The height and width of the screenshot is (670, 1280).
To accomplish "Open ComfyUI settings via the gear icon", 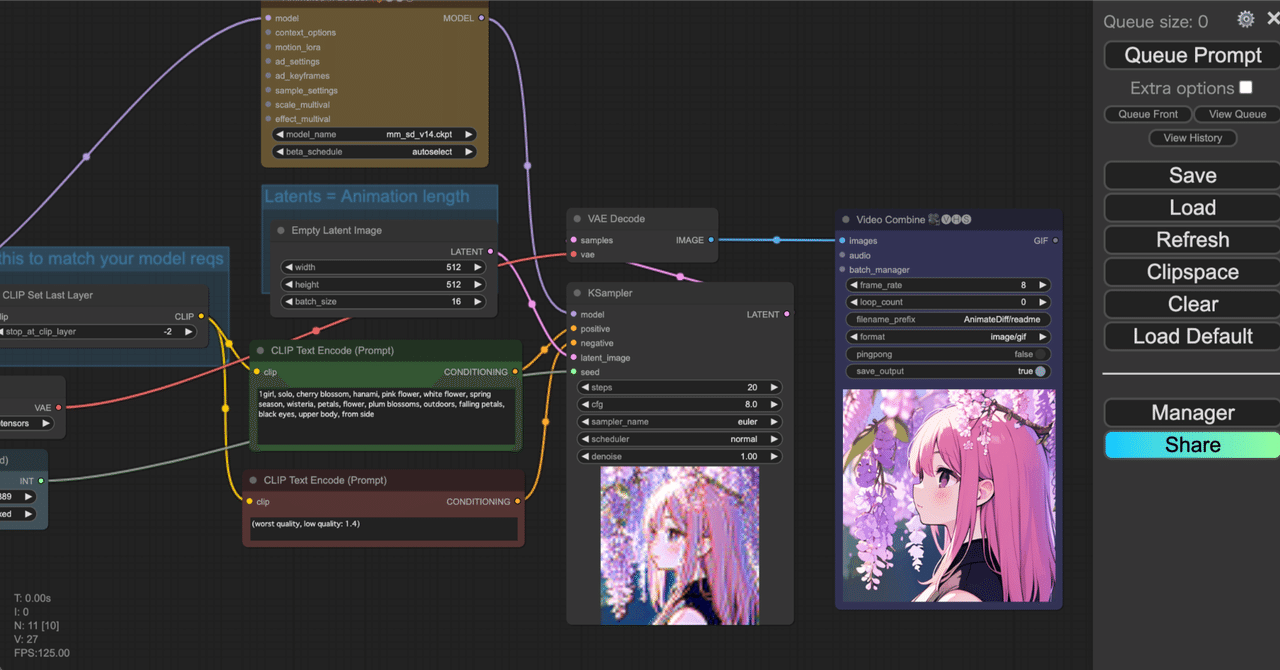I will coord(1244,18).
